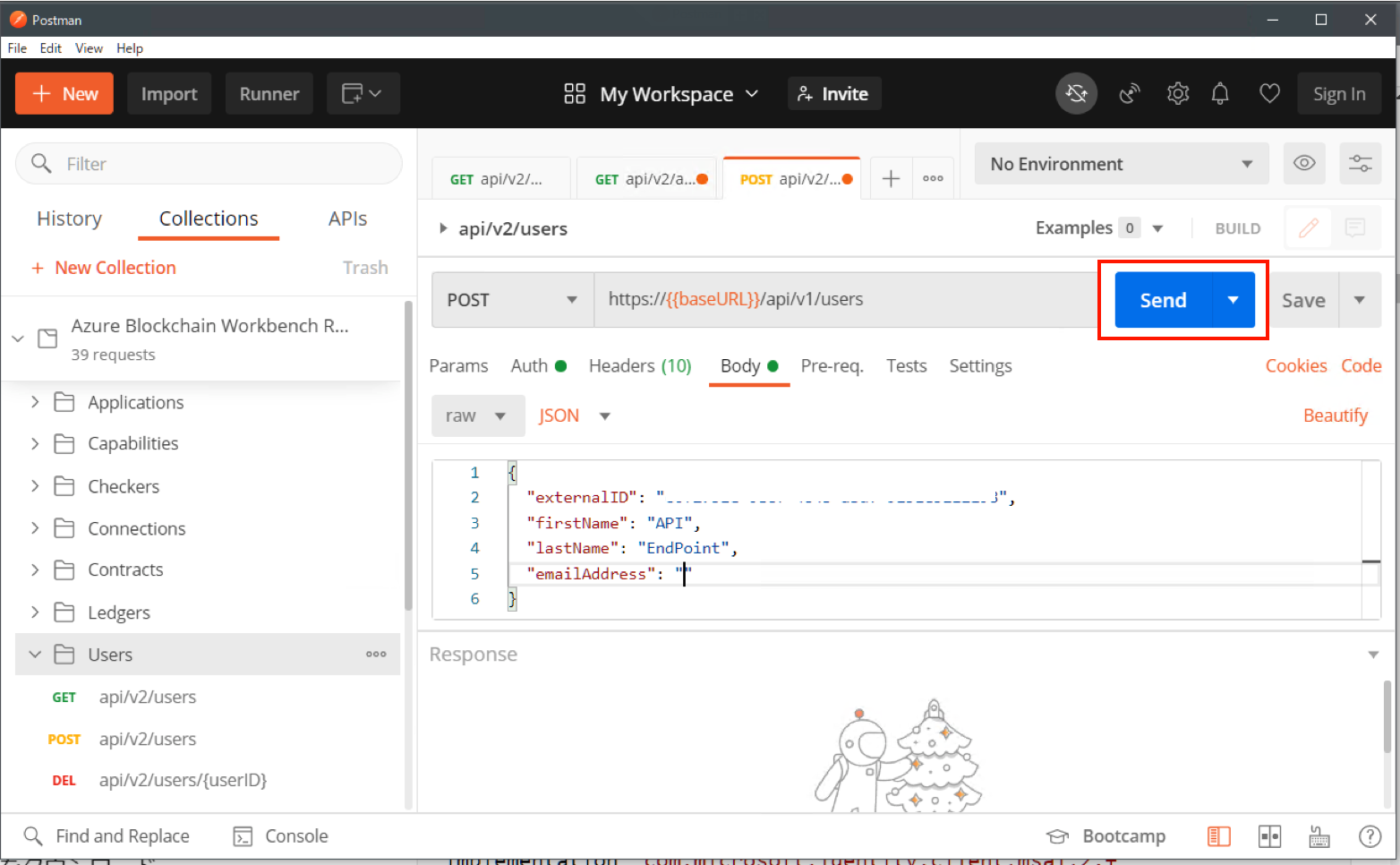Open the File menu
The width and height of the screenshot is (1400, 865).
17,47
